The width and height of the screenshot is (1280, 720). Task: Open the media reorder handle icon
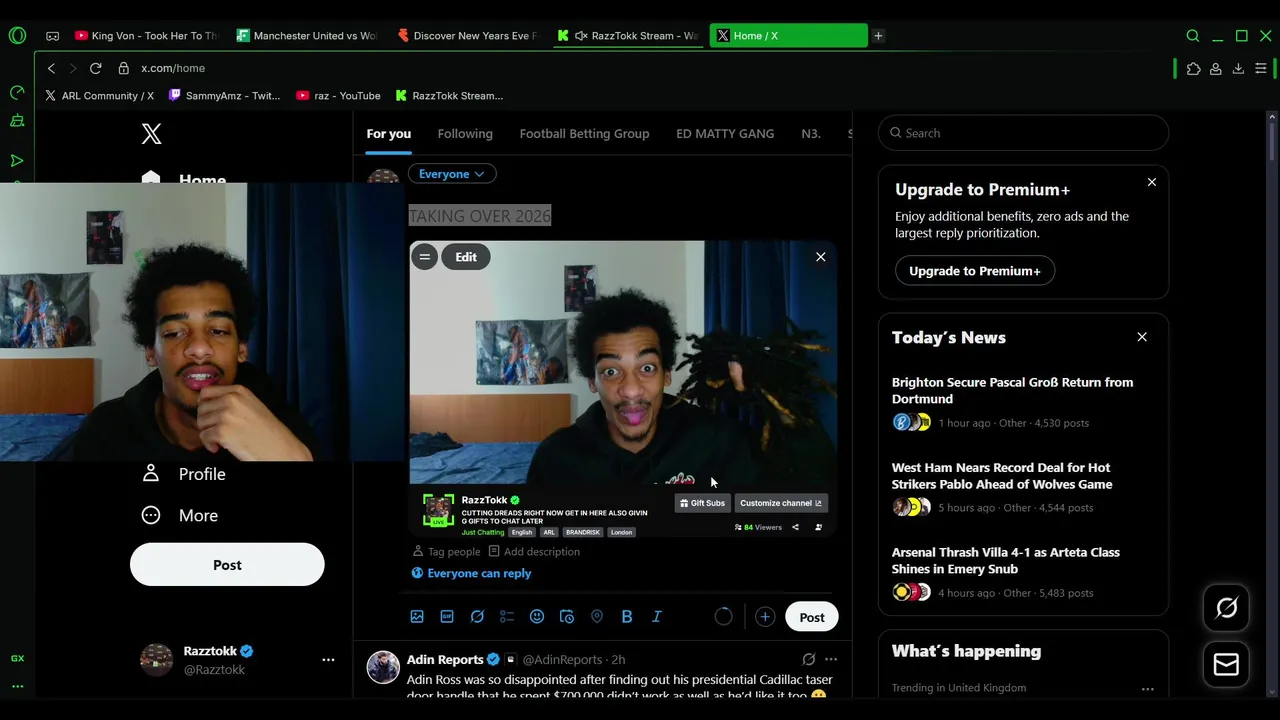[424, 257]
